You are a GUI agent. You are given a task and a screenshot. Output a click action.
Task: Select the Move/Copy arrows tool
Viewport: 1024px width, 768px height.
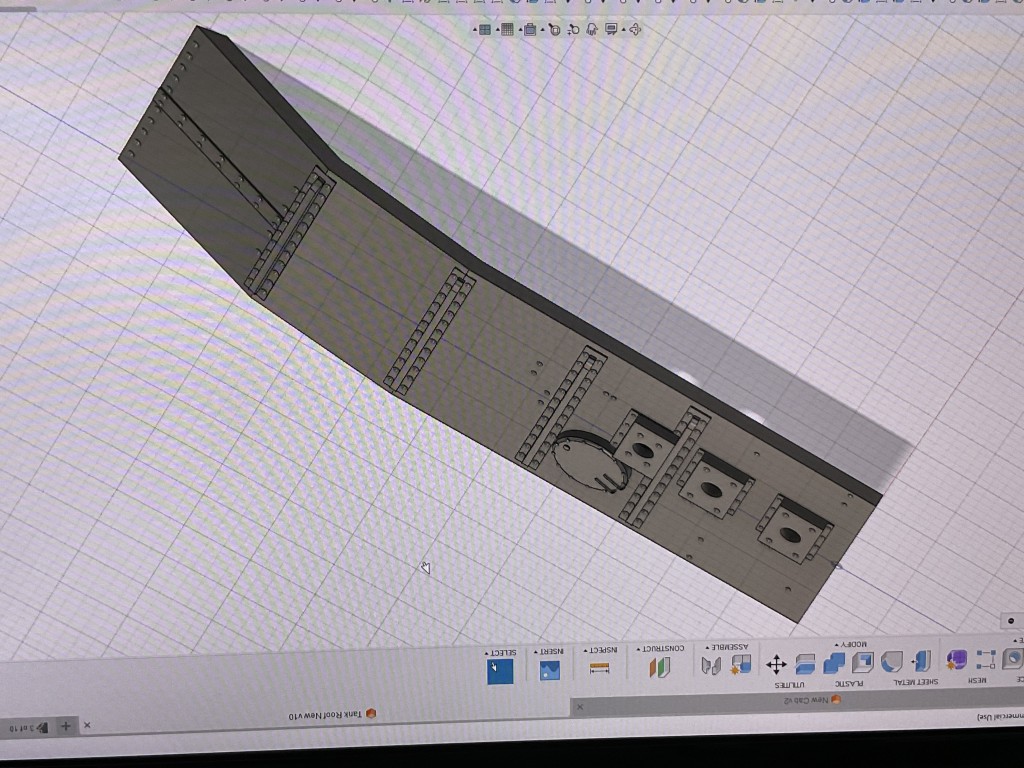pyautogui.click(x=776, y=664)
